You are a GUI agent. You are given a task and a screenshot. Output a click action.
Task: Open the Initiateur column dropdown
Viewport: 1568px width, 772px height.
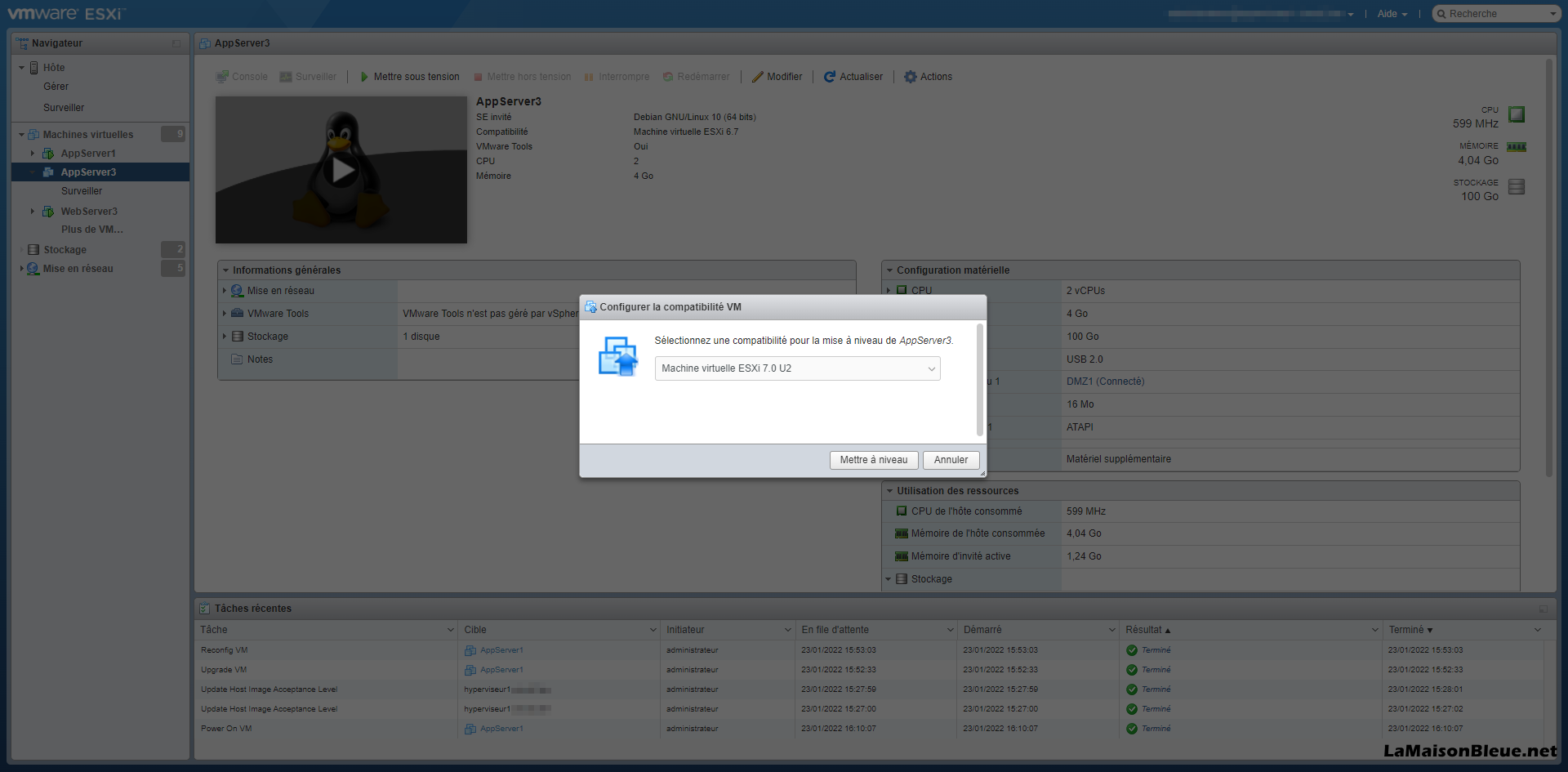pyautogui.click(x=788, y=630)
